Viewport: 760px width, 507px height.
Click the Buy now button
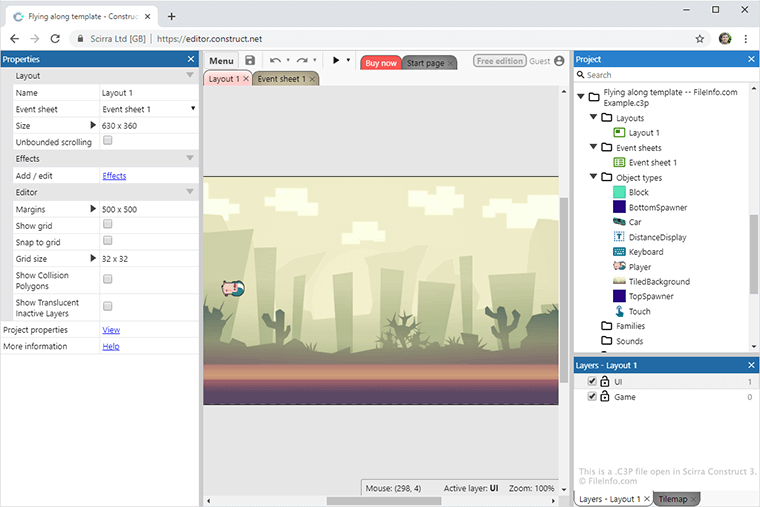tap(380, 63)
